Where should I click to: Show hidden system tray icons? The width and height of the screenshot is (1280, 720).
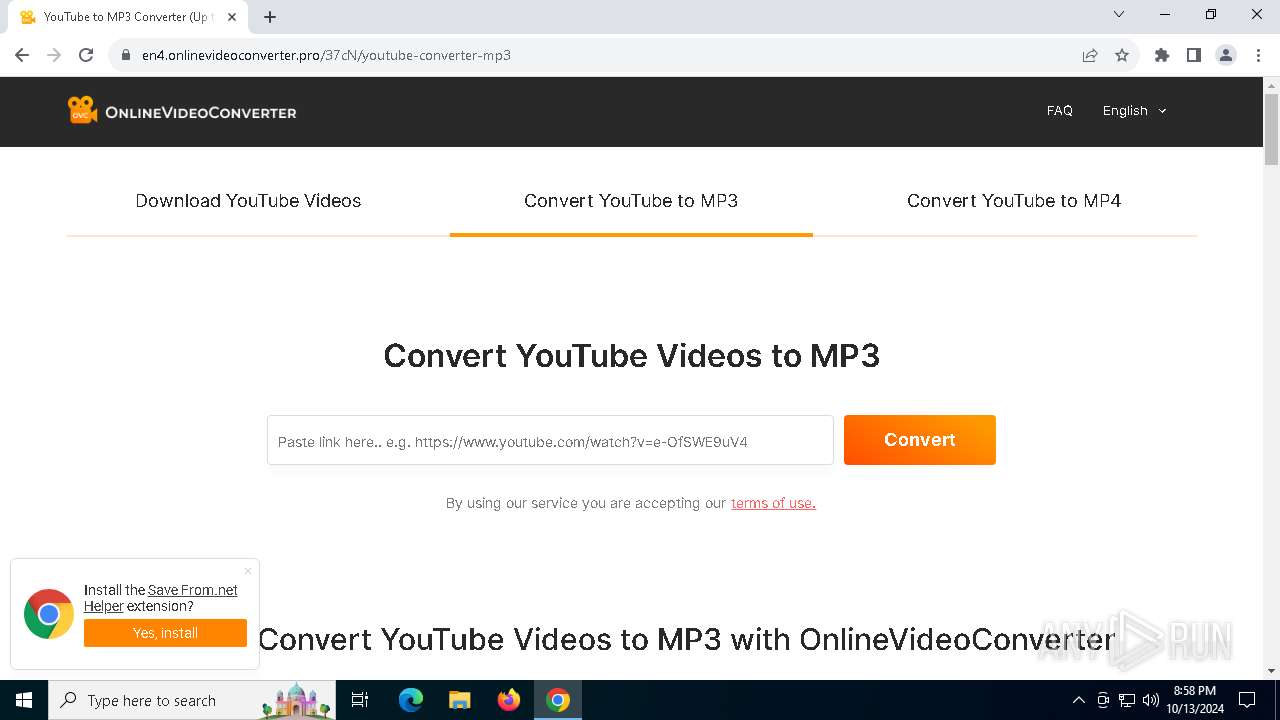[x=1078, y=700]
